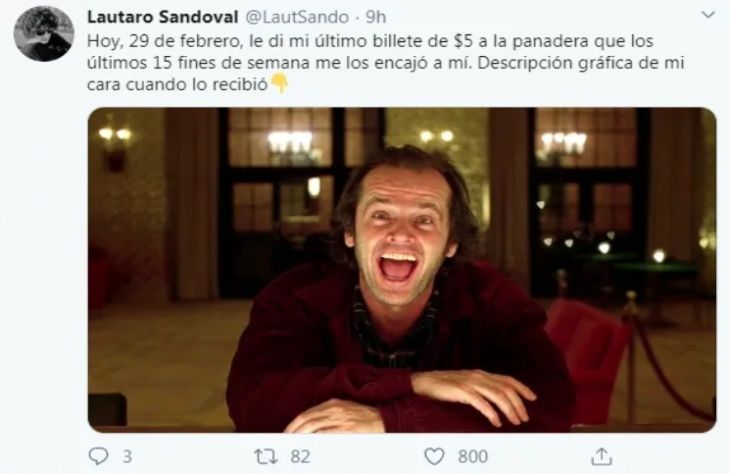Retweet using the arrows icon
The width and height of the screenshot is (730, 474).
[x=266, y=456]
